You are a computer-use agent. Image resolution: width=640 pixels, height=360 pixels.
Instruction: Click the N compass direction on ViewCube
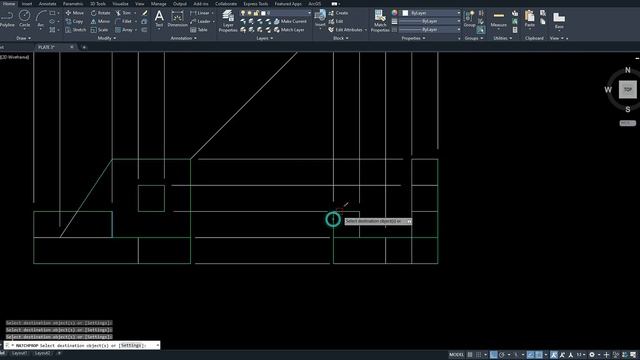coord(628,70)
